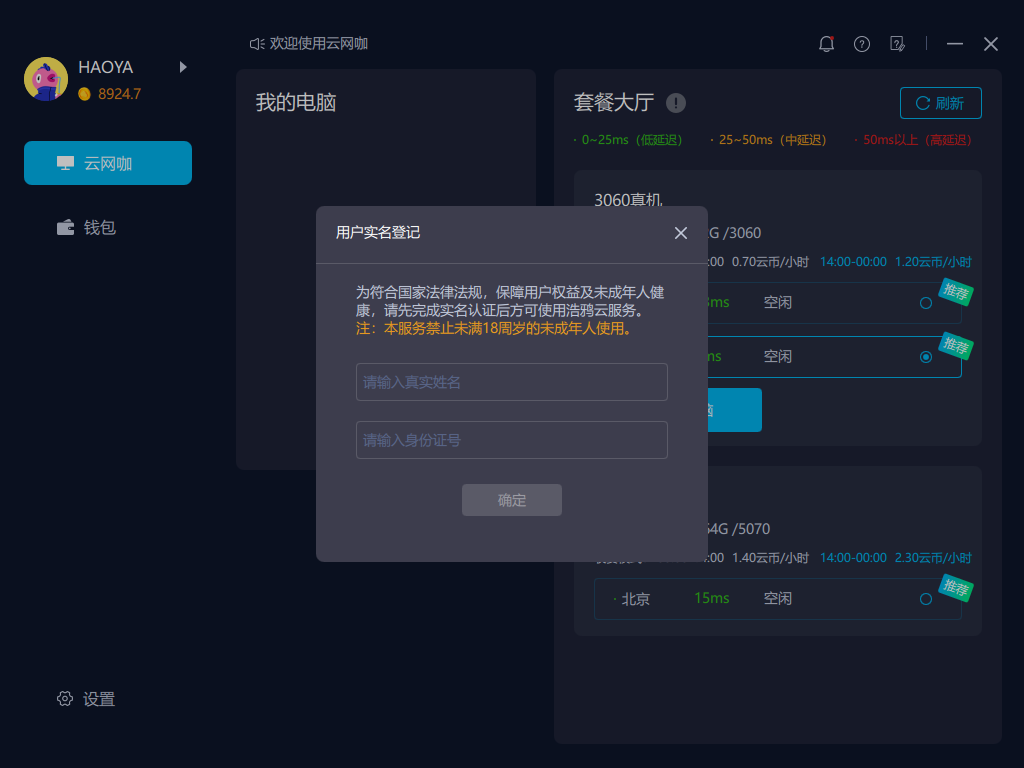
Task: Click the HAOYA user avatar
Action: click(x=46, y=79)
